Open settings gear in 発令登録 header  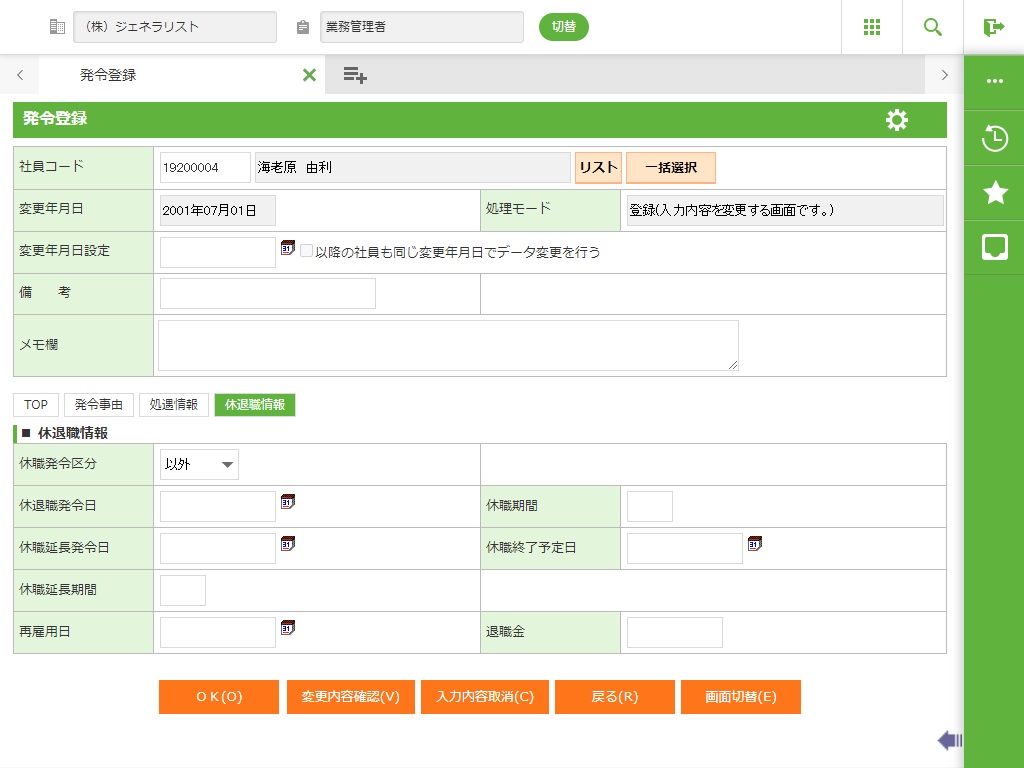(x=897, y=120)
